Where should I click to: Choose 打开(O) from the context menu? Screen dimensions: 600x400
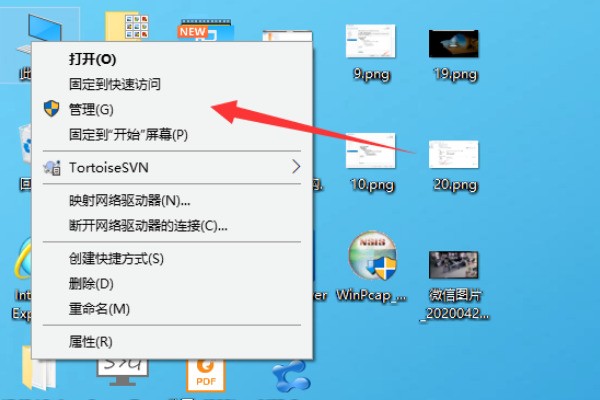[x=172, y=59]
